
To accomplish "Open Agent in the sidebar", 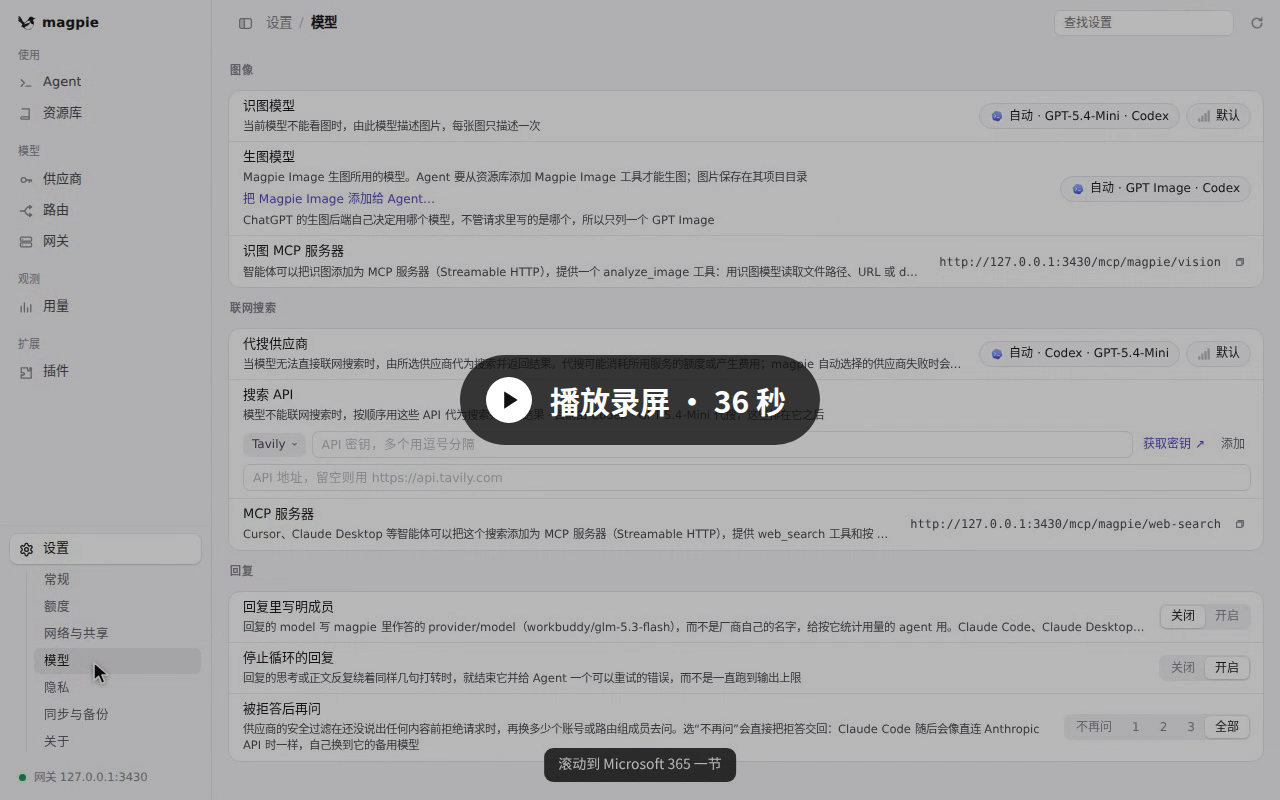I will tap(105, 82).
